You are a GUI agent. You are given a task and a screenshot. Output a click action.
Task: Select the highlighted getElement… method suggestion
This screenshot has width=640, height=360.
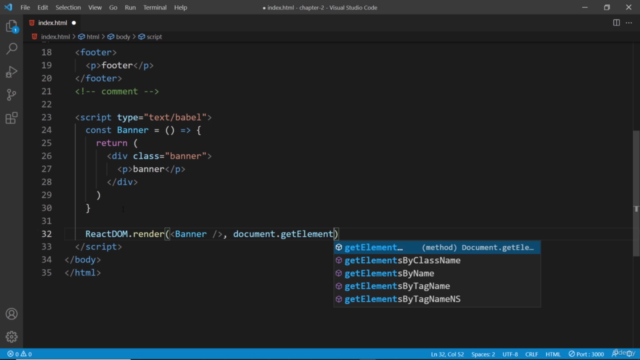point(437,247)
